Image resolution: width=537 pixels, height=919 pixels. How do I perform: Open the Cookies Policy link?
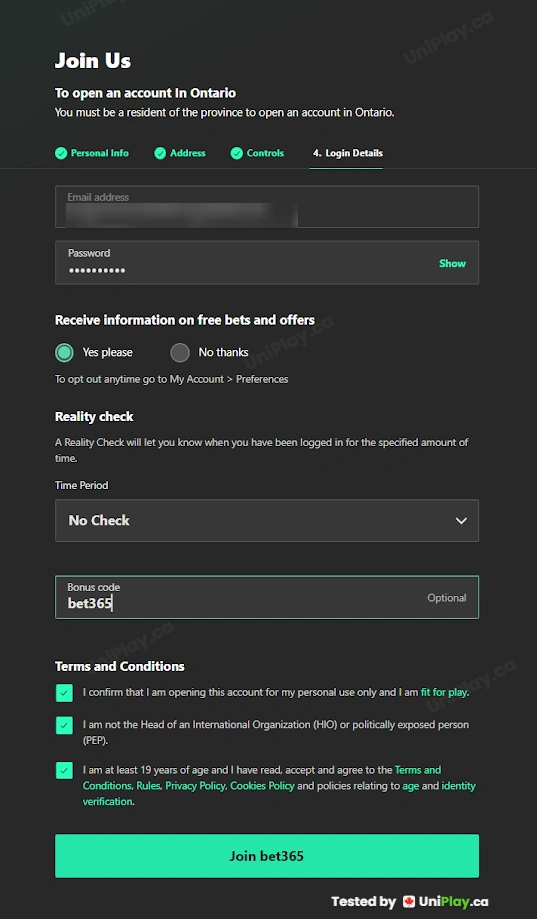pos(262,785)
